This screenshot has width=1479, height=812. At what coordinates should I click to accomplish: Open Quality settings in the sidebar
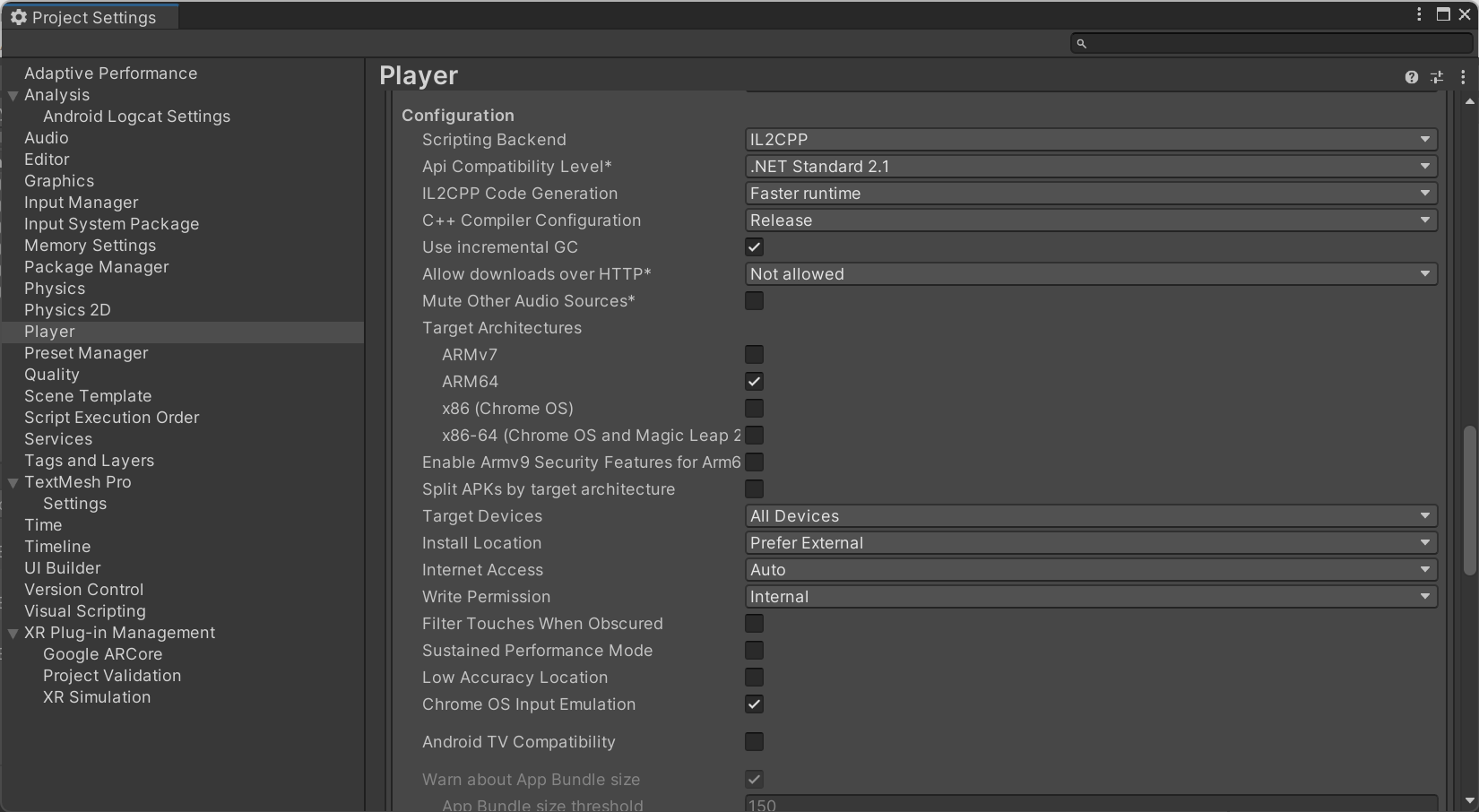(52, 375)
